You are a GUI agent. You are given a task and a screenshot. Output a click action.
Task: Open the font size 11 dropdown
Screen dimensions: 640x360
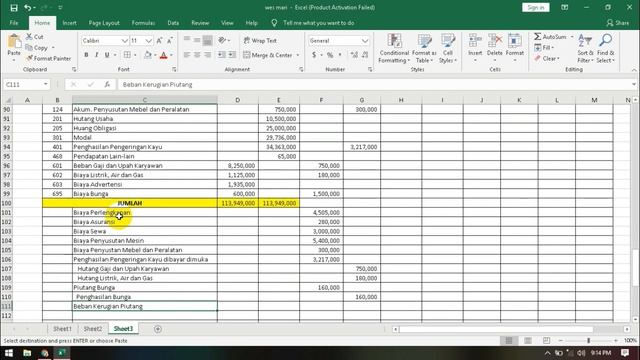pyautogui.click(x=149, y=41)
